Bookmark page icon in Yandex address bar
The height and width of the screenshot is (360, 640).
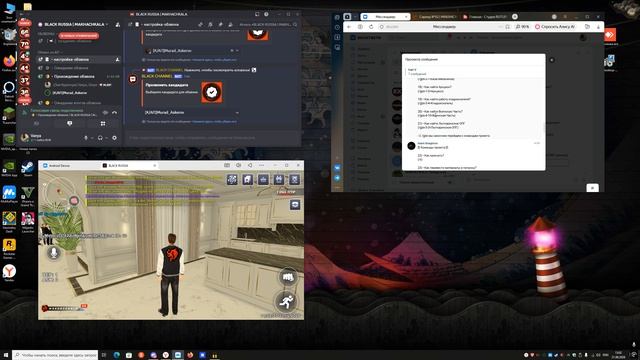pyautogui.click(x=507, y=27)
